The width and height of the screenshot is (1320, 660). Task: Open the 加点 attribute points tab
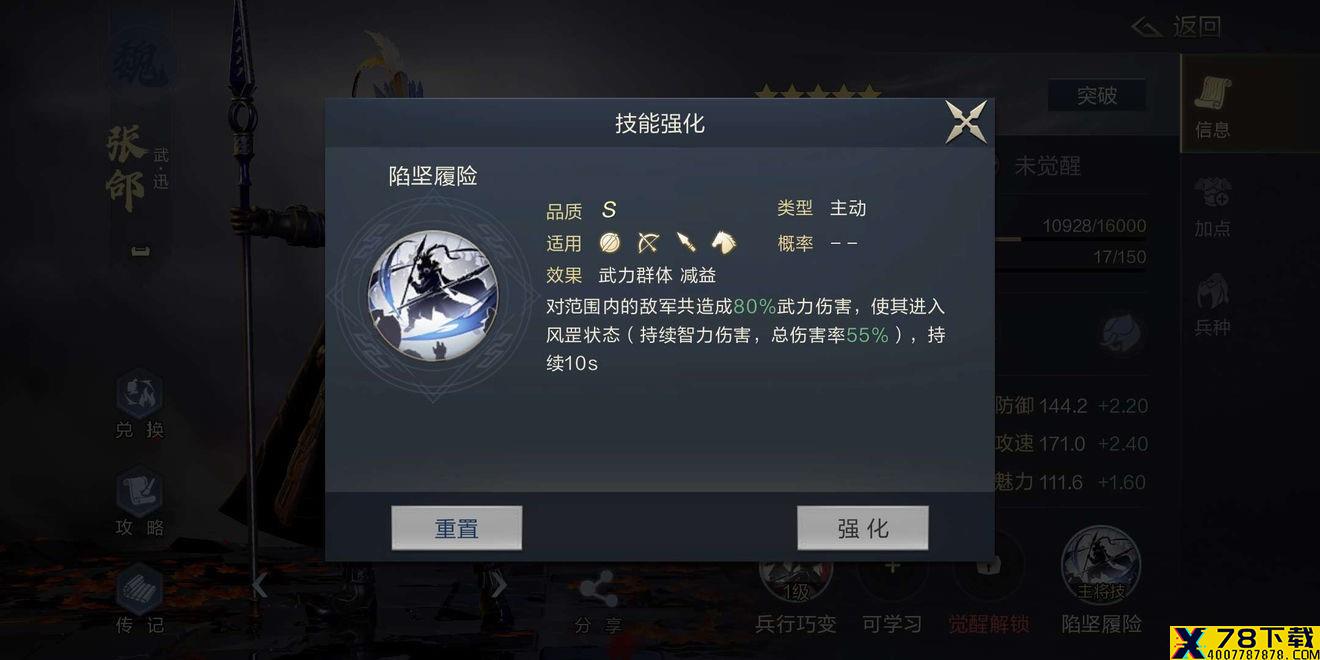pos(1213,207)
